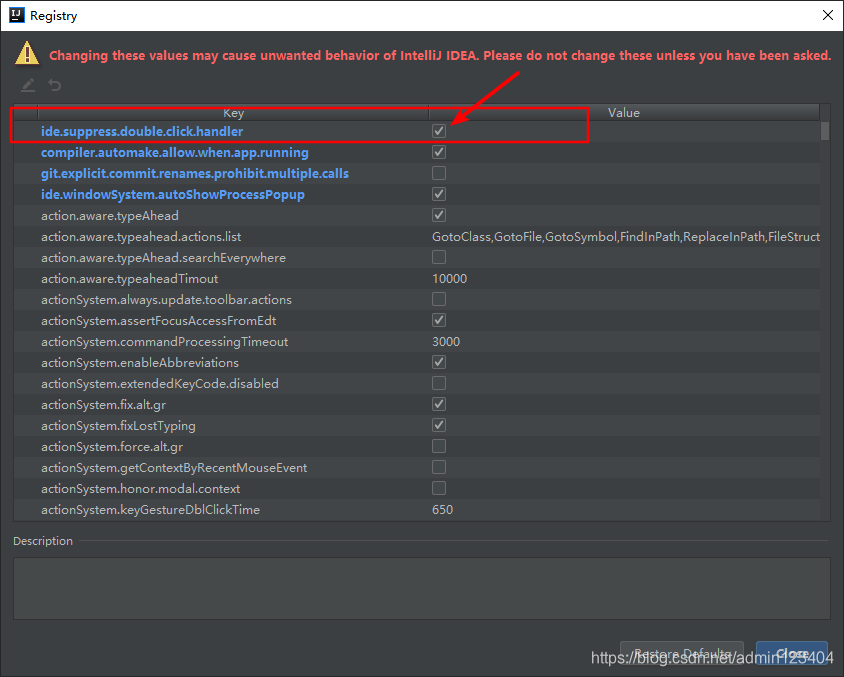Select the ide.windowSystem.autoShowProcessPopup key
This screenshot has height=677, width=844.
[x=173, y=194]
